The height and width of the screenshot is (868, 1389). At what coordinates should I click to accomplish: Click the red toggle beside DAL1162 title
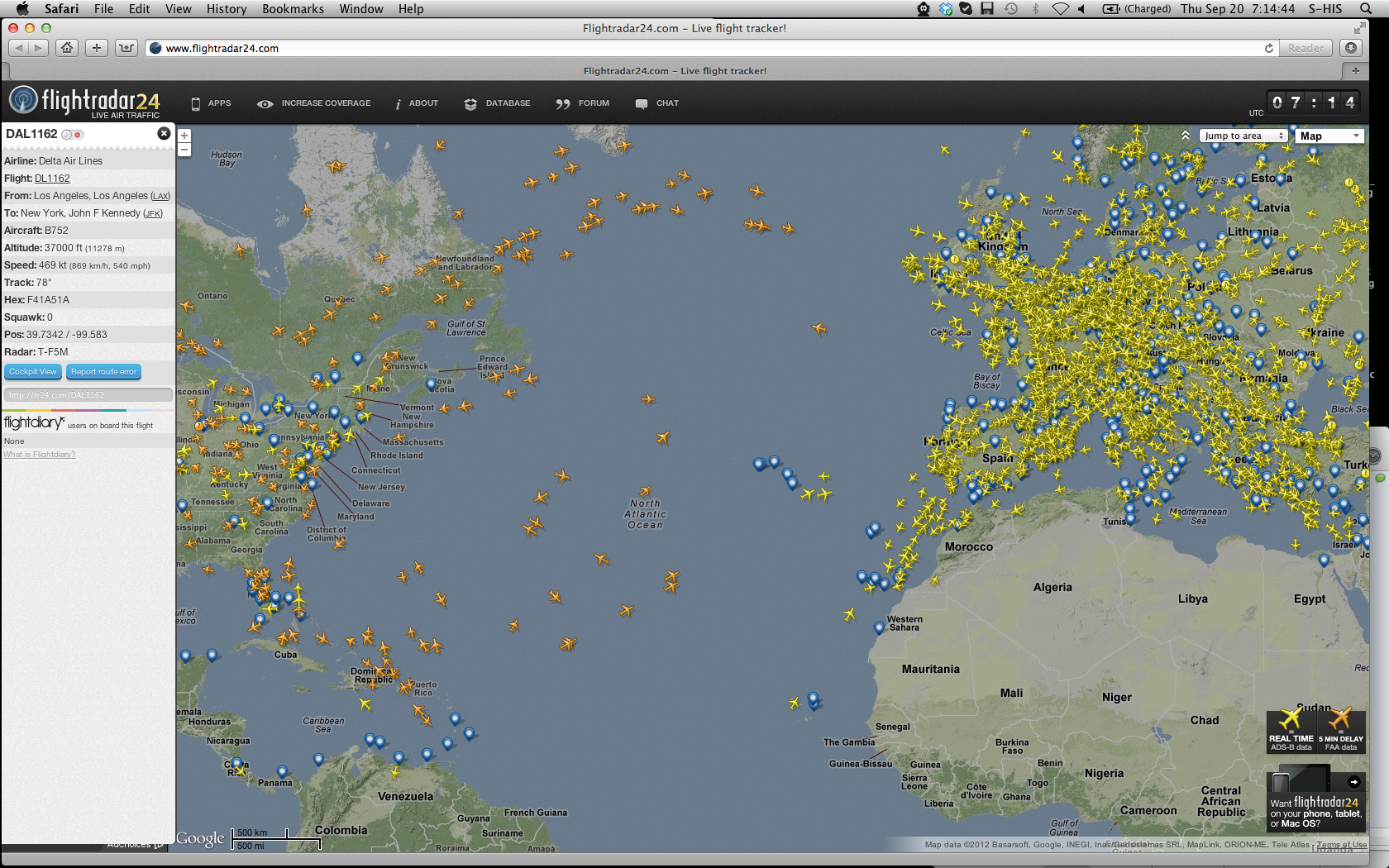click(78, 135)
